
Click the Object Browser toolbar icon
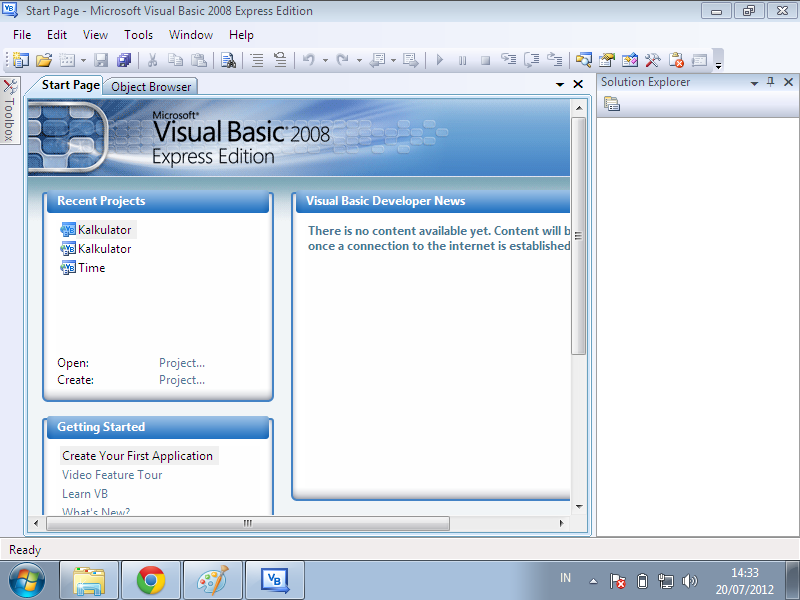630,60
